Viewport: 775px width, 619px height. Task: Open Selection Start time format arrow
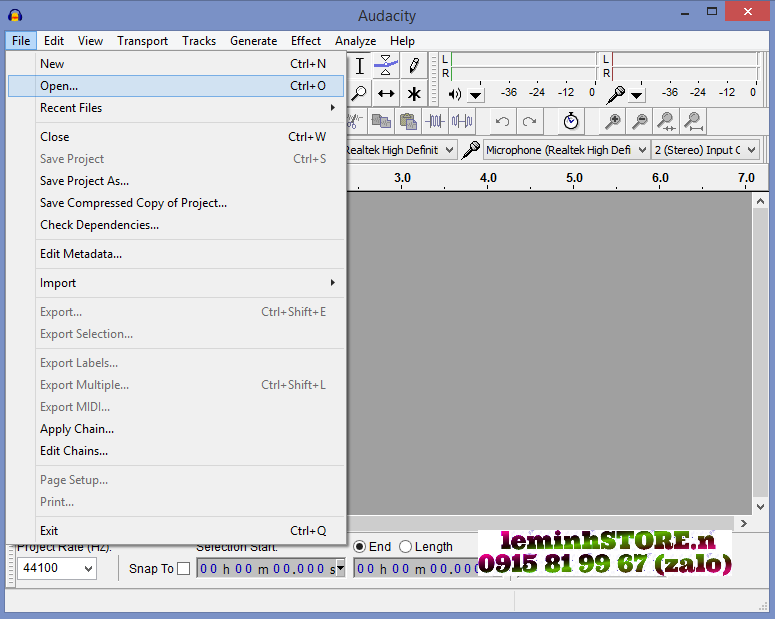pyautogui.click(x=341, y=569)
